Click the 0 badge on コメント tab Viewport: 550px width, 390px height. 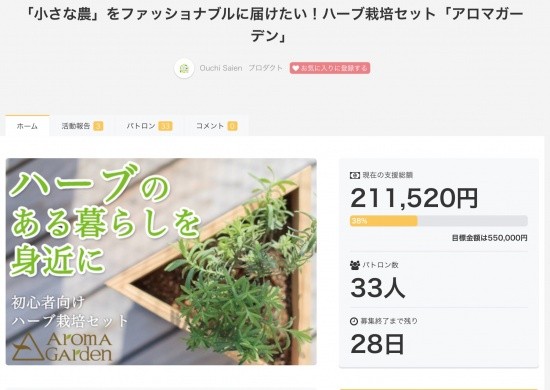[232, 126]
